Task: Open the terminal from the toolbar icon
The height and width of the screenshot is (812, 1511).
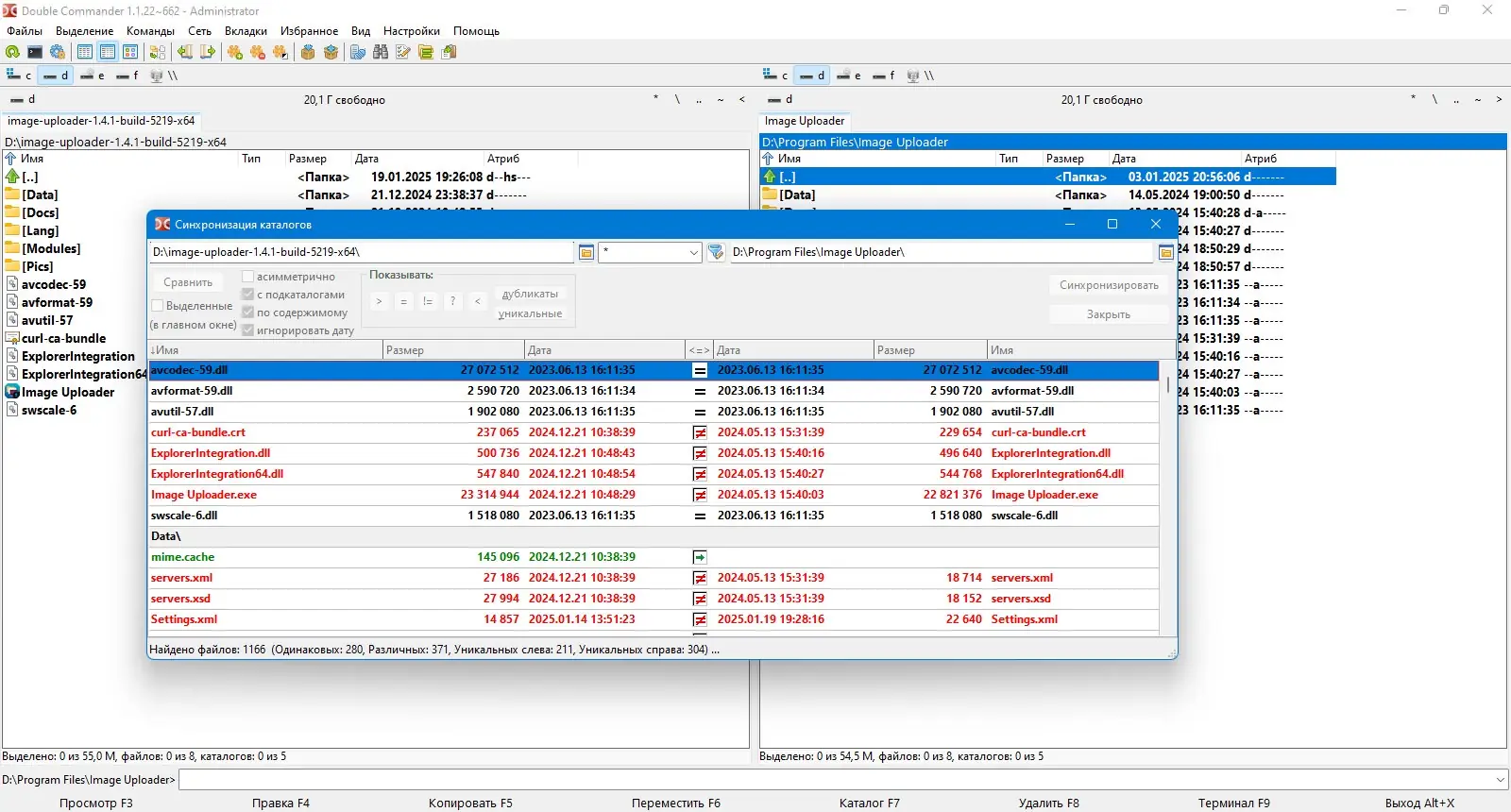Action: pos(35,53)
